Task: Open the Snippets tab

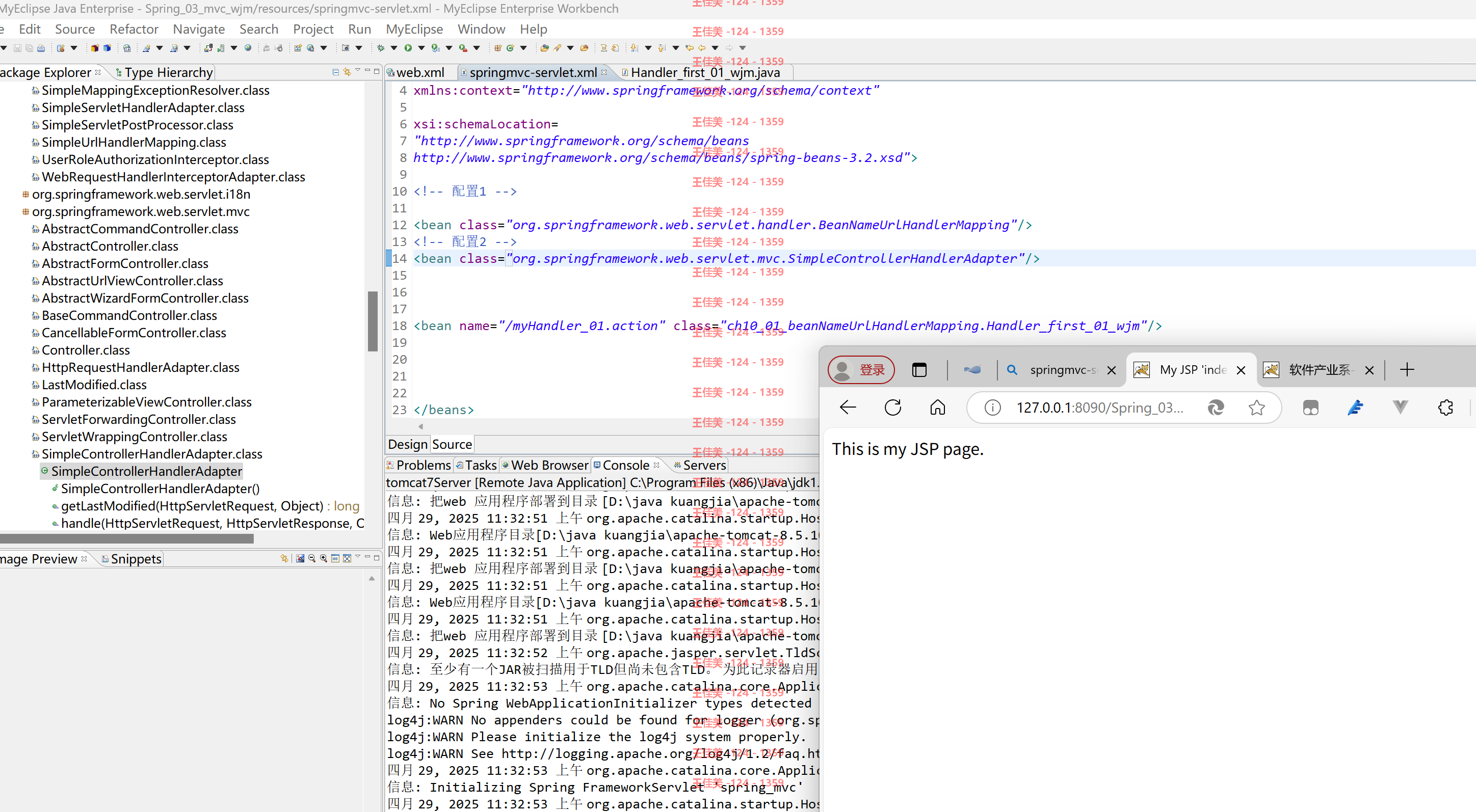Action: tap(131, 558)
